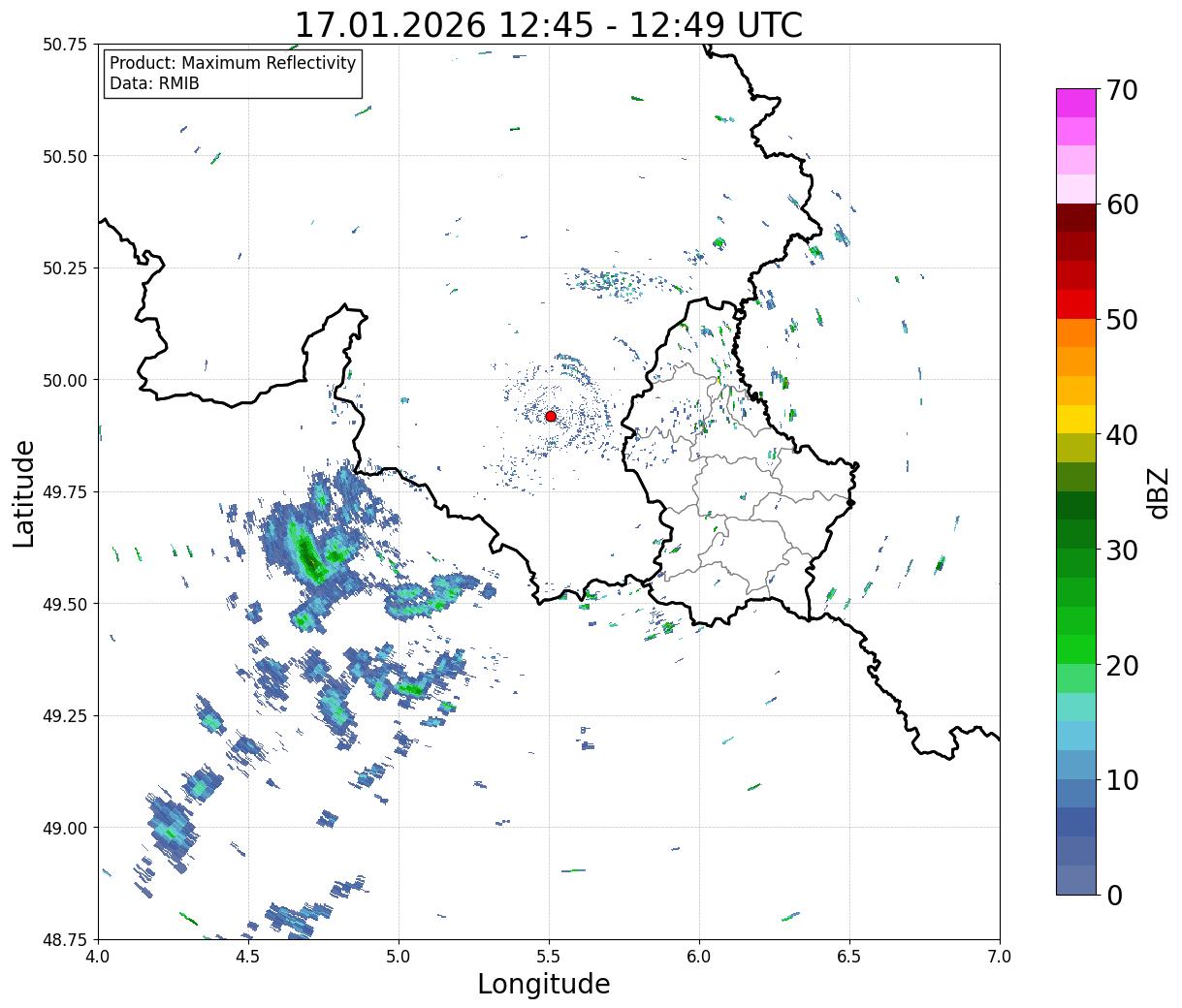Image resolution: width=1182 pixels, height=1008 pixels.
Task: Click the longitude tick label 4.0
Action: pyautogui.click(x=98, y=957)
